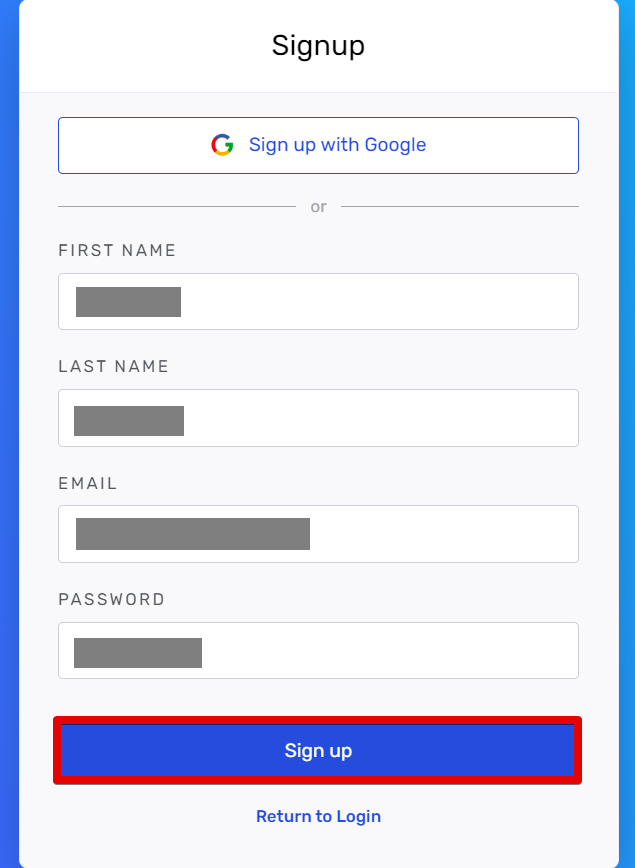Click the Sign up button label text
This screenshot has height=868, width=635.
pos(318,750)
